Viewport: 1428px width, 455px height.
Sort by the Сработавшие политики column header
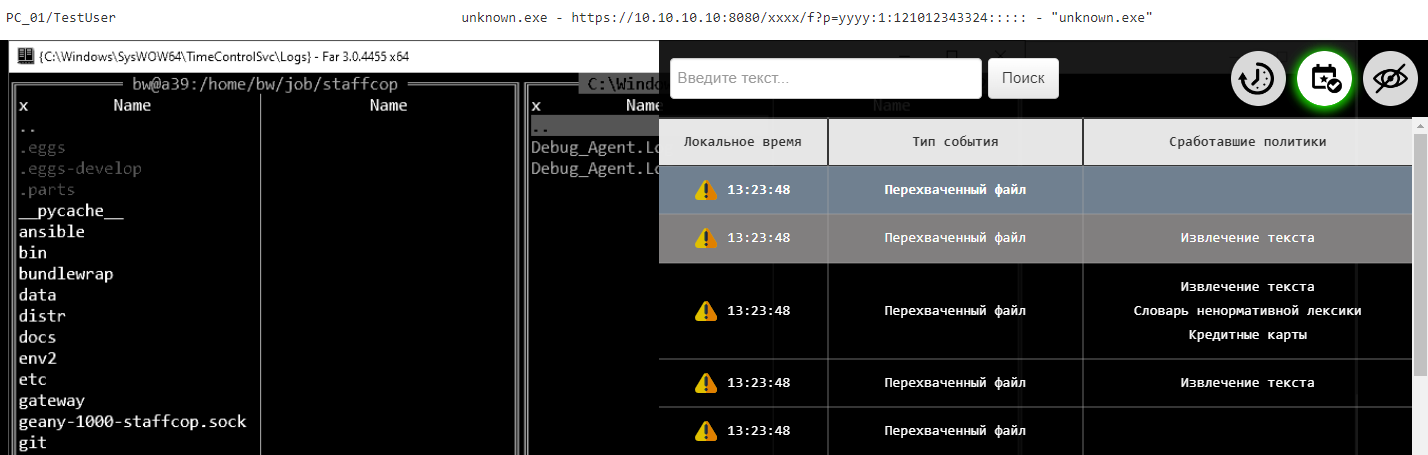pos(1247,142)
